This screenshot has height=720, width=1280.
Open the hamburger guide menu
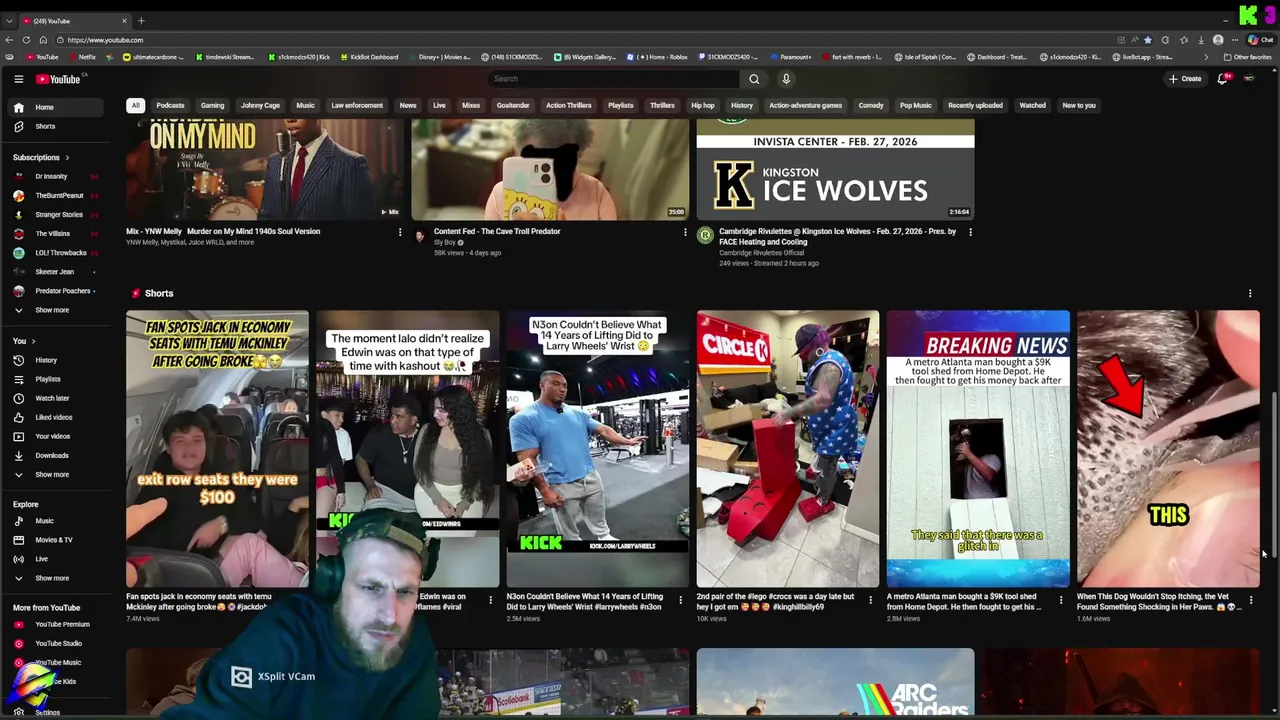(x=18, y=79)
